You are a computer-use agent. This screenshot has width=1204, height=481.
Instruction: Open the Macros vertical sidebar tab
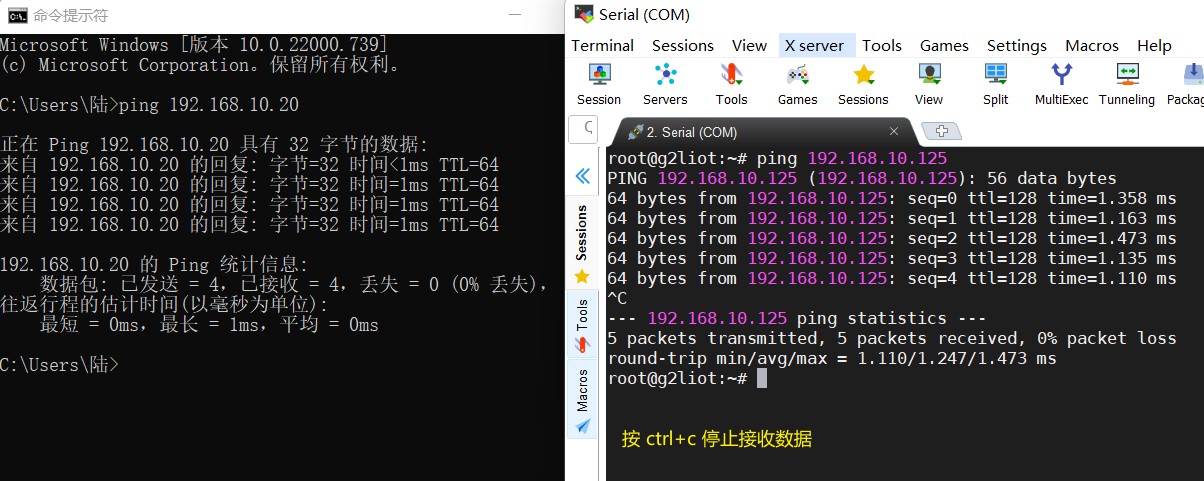pos(581,400)
